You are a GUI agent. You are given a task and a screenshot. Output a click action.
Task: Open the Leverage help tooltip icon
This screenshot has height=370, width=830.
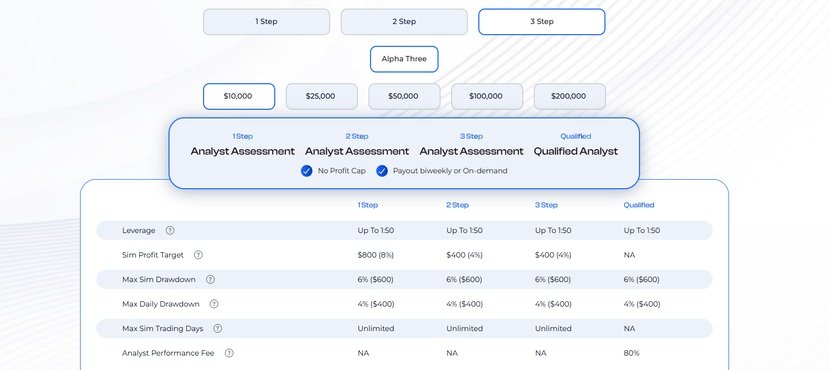point(170,230)
